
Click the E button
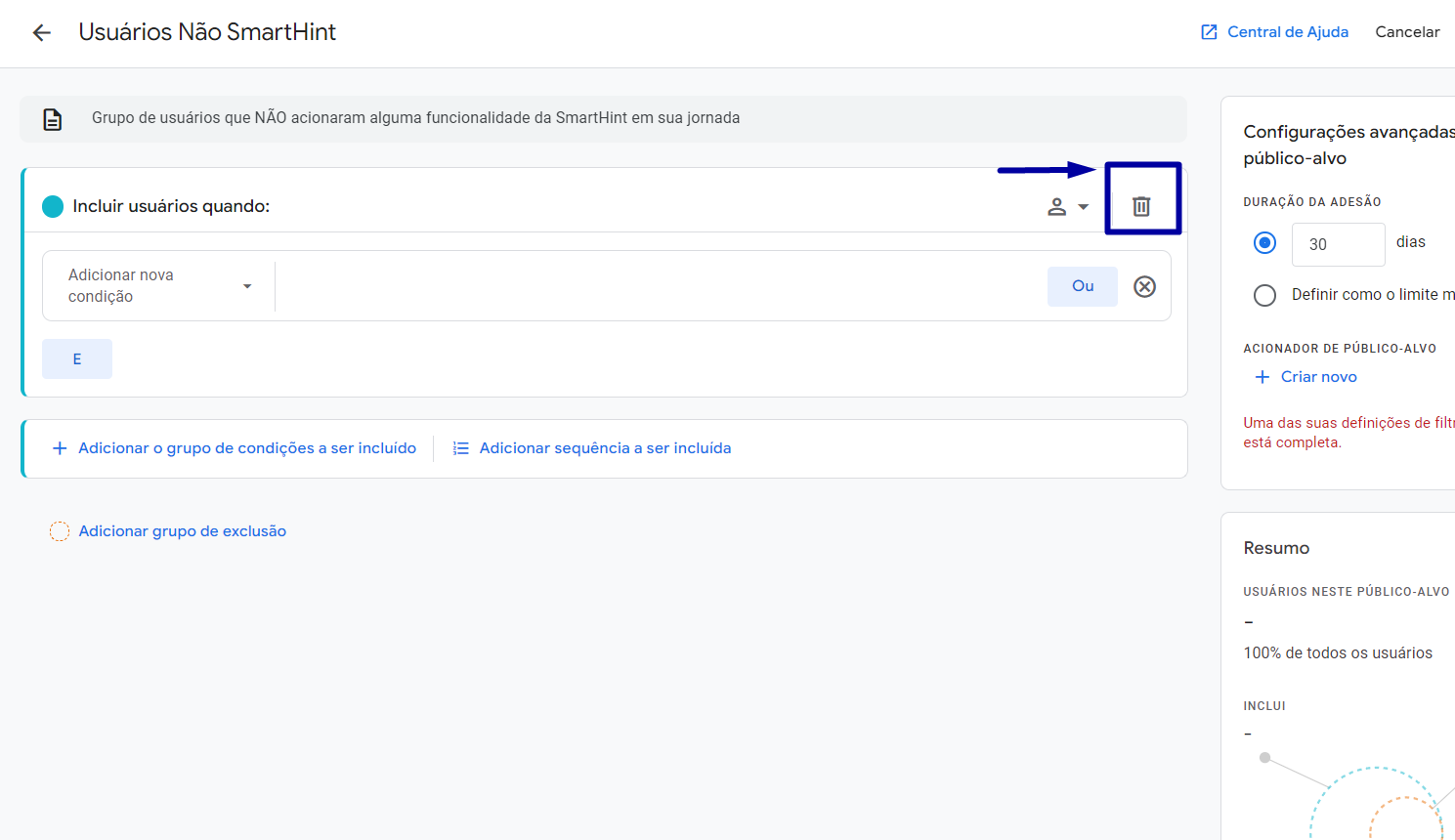click(77, 358)
